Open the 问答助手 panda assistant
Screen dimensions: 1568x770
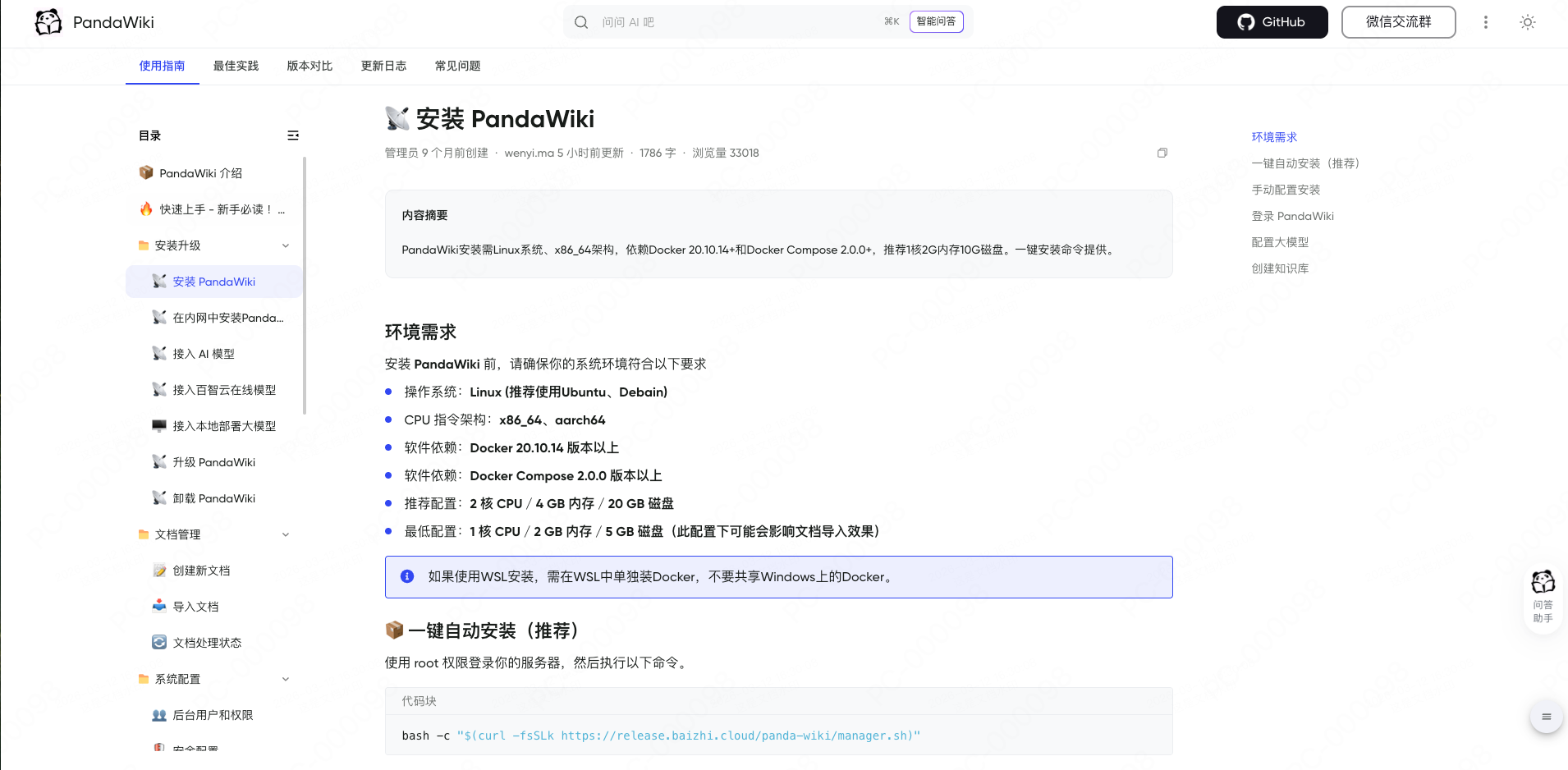pos(1543,597)
